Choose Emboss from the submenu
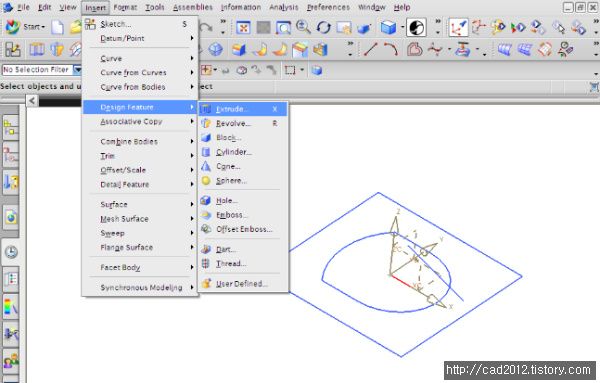600x383 pixels. (243, 215)
